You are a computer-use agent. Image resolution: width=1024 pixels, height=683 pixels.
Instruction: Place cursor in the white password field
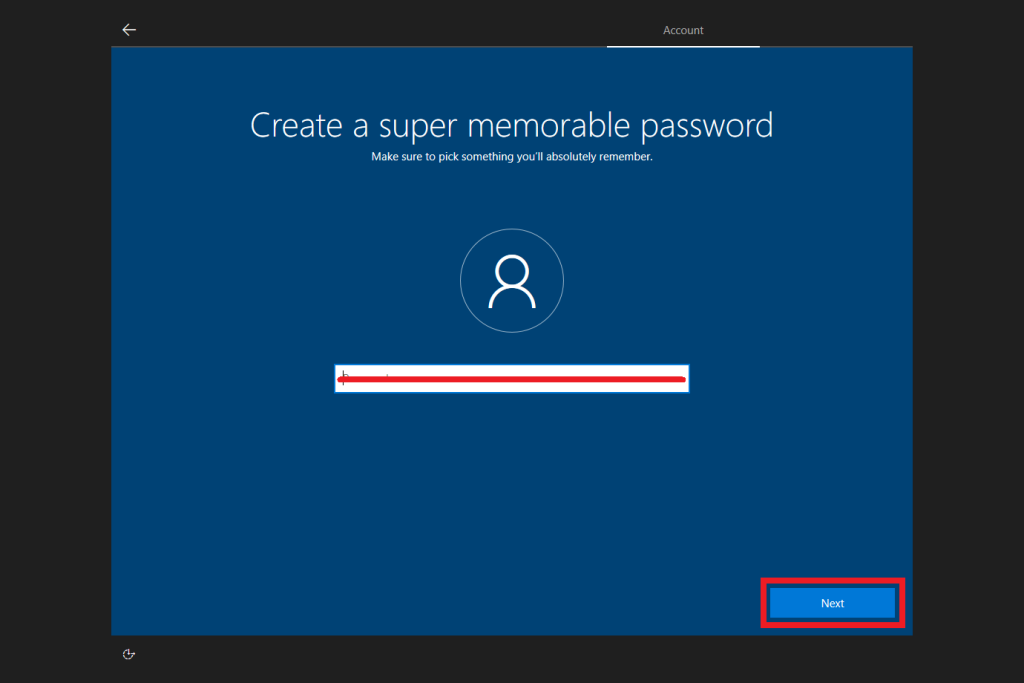[x=511, y=379]
